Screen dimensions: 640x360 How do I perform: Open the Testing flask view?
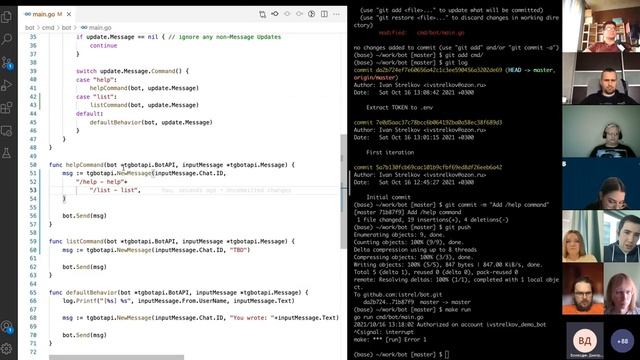pos(7,153)
